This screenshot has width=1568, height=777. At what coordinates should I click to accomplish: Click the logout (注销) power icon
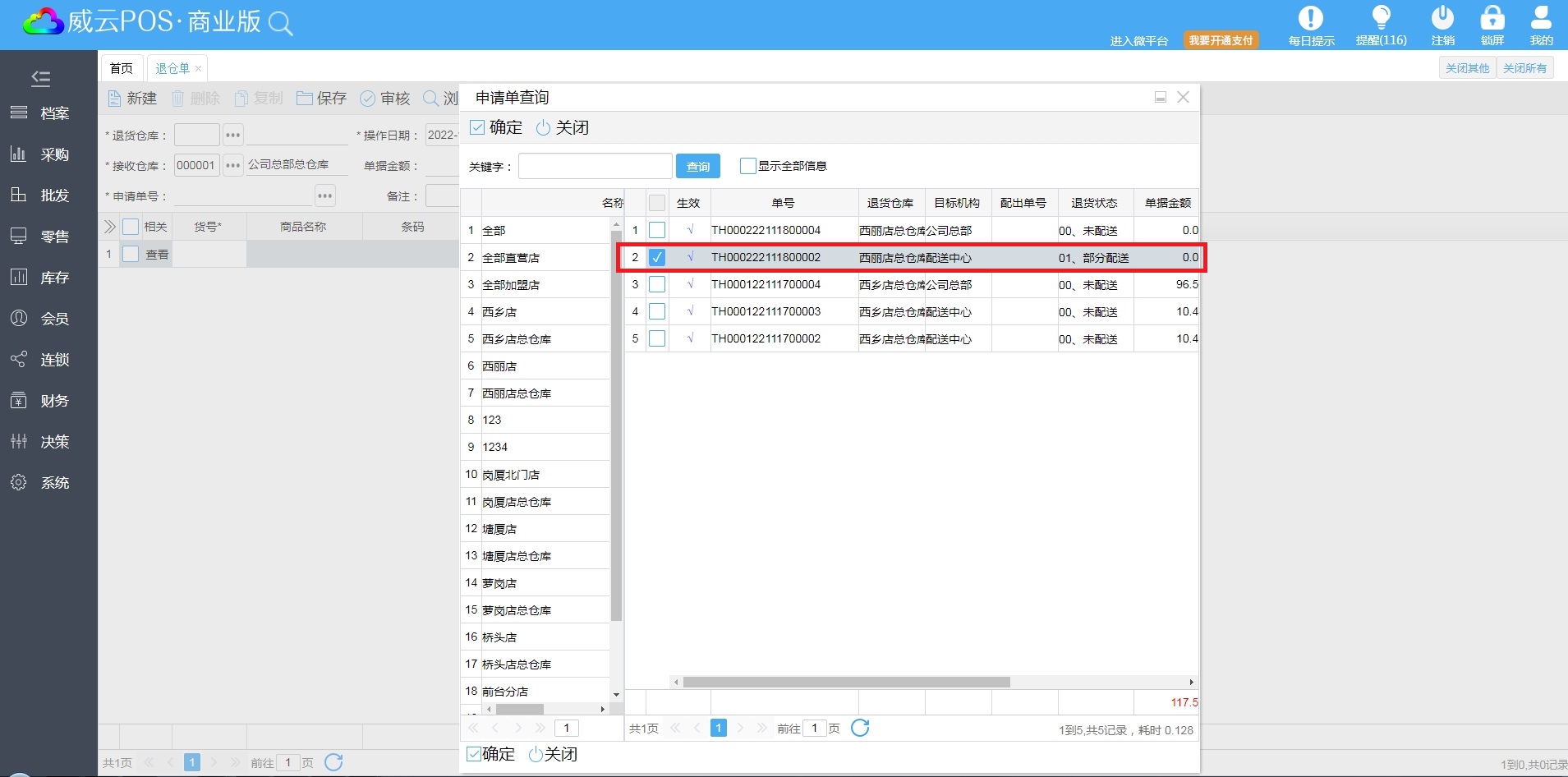pos(1442,19)
